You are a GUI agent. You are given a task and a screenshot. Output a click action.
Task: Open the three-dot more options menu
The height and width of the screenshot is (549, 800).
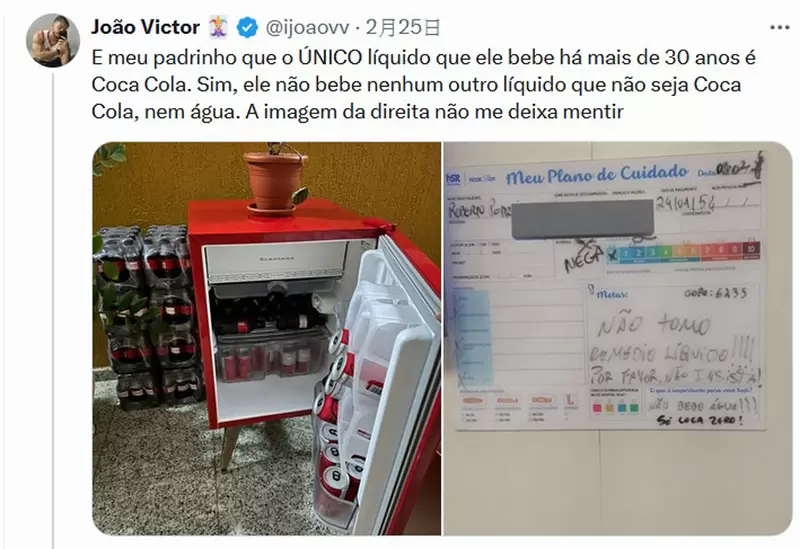780,28
